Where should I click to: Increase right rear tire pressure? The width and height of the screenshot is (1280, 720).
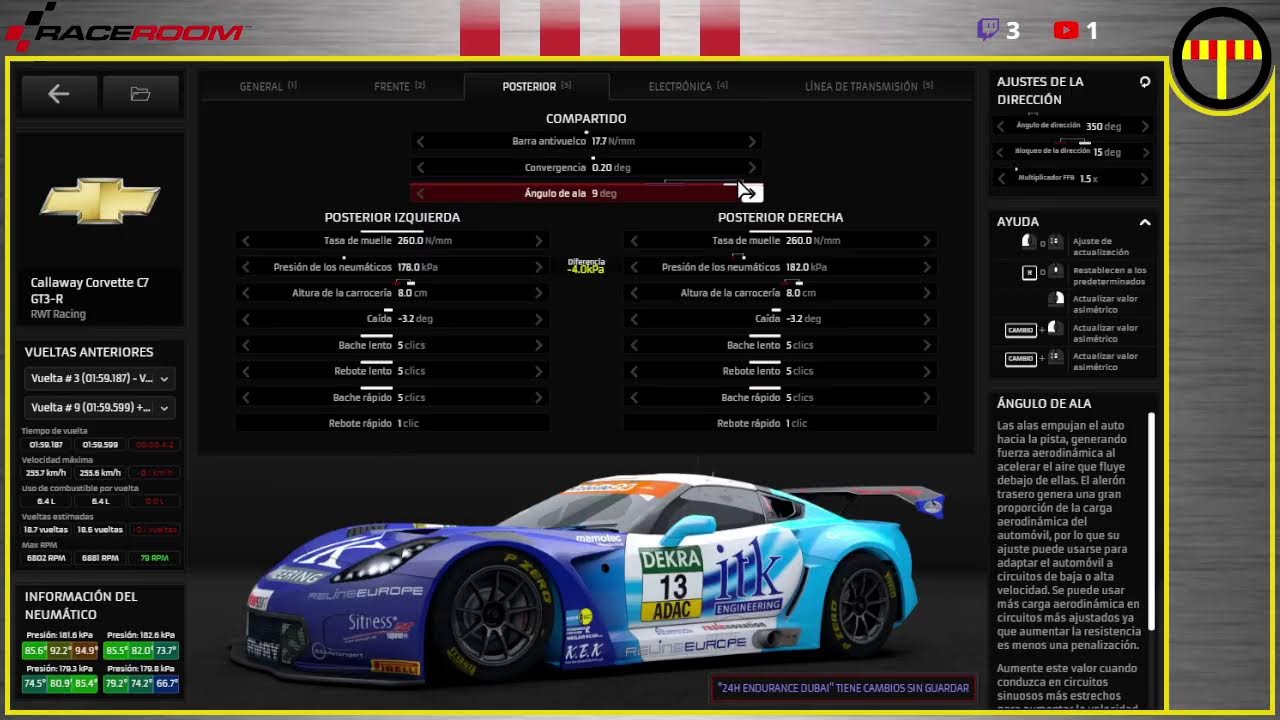[x=927, y=267]
